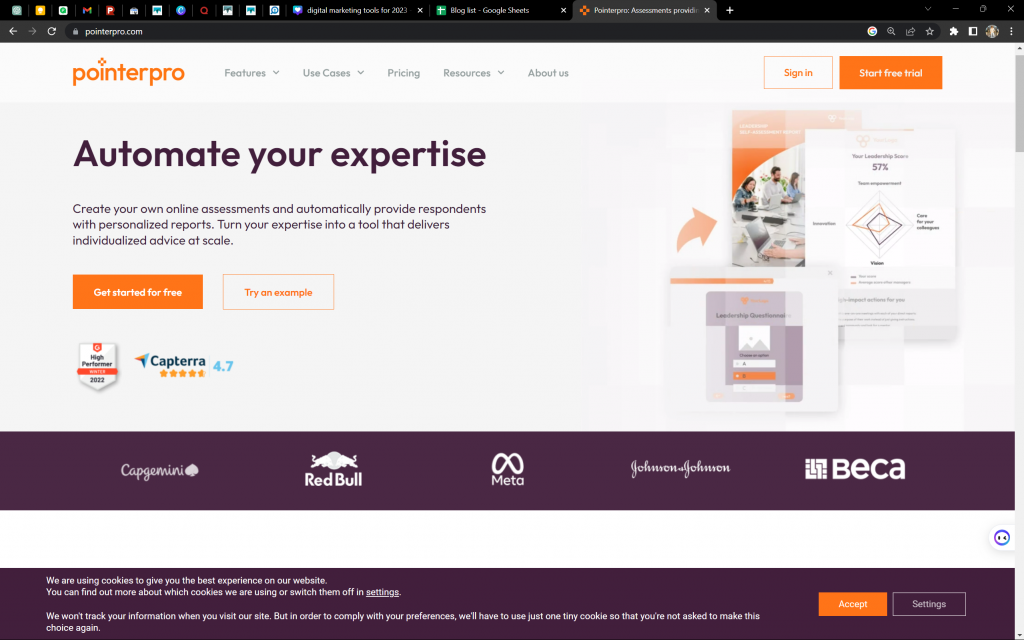The height and width of the screenshot is (640, 1024).
Task: Expand the Resources dropdown menu
Action: click(x=473, y=72)
